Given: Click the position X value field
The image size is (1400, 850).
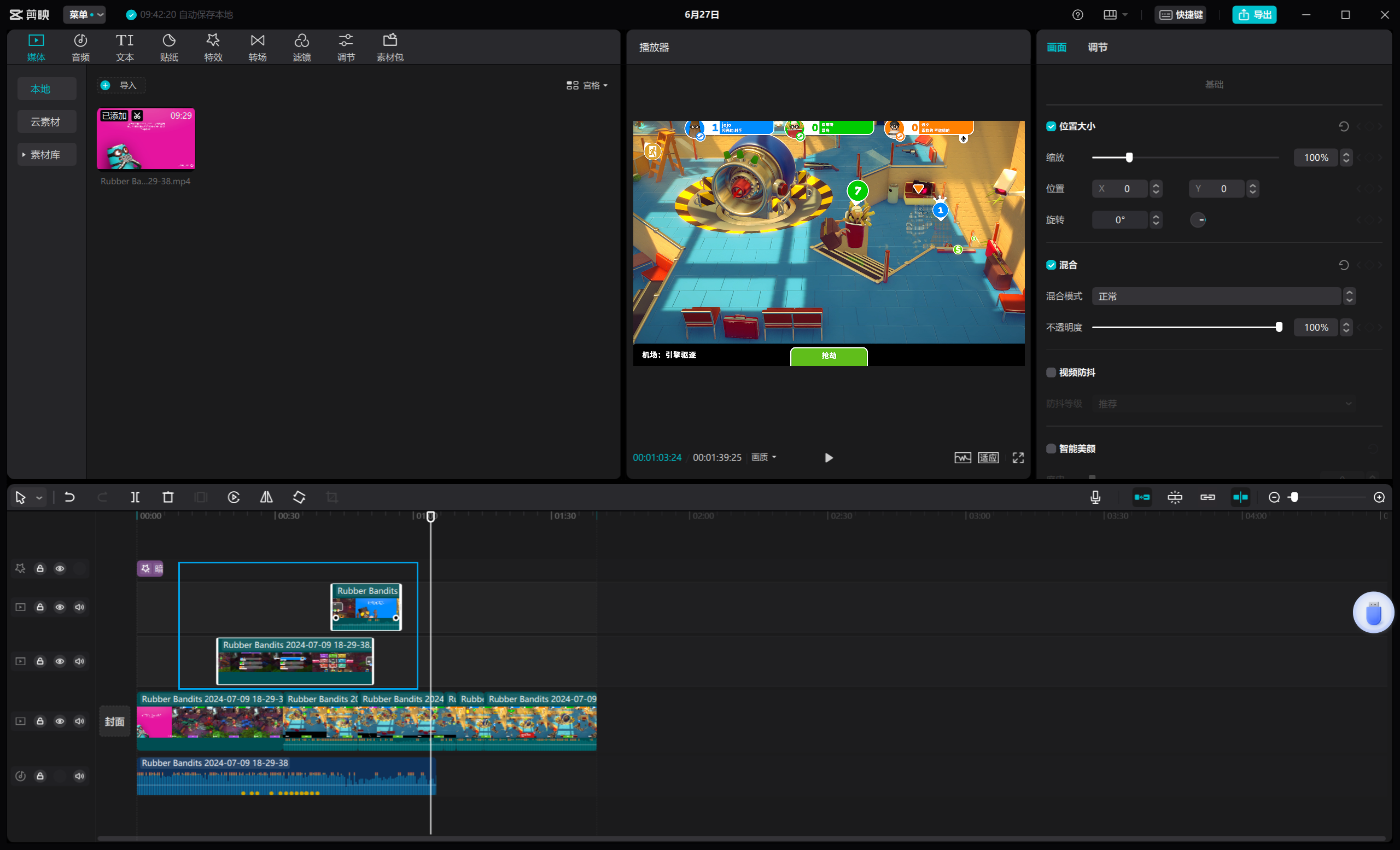Looking at the screenshot, I should click(1119, 189).
